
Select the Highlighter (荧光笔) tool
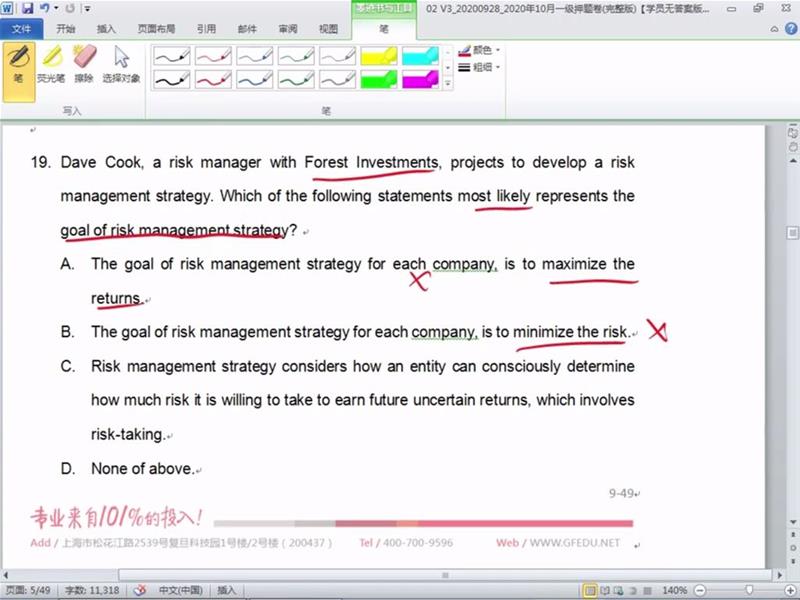(x=51, y=64)
